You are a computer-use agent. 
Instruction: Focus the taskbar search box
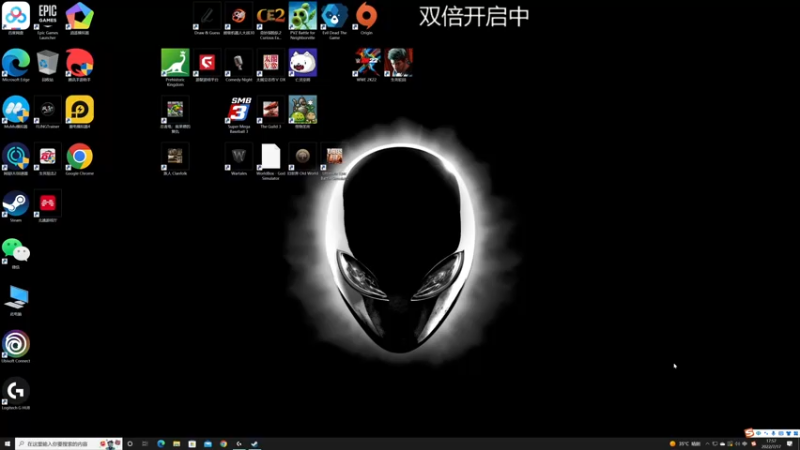pos(68,444)
